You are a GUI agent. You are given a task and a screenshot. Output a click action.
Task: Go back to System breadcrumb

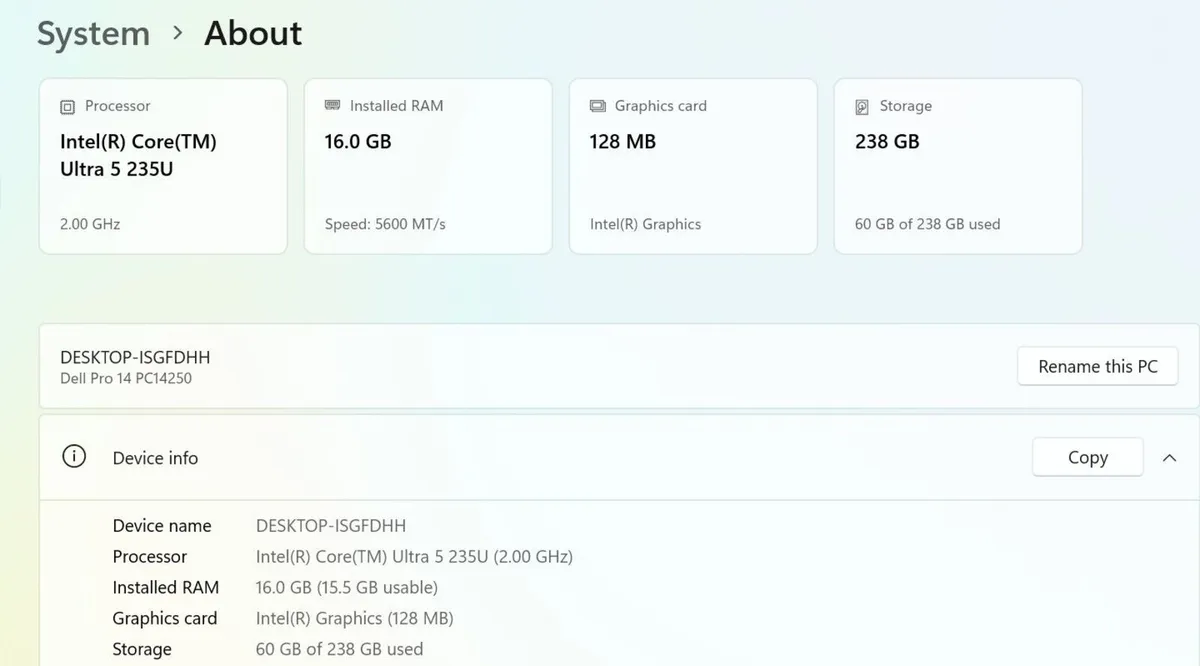[x=93, y=34]
